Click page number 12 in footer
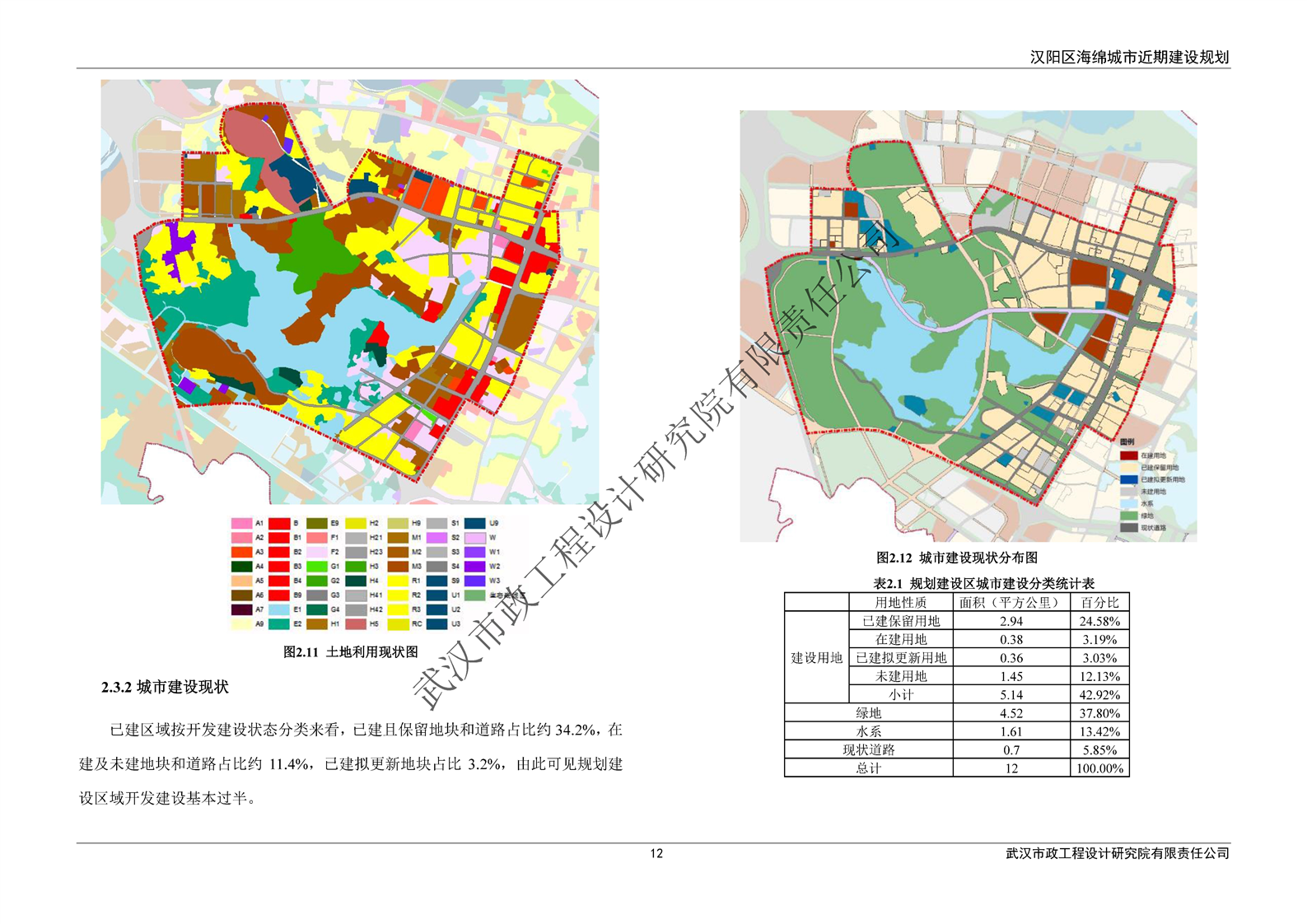1307x924 pixels. pyautogui.click(x=656, y=853)
